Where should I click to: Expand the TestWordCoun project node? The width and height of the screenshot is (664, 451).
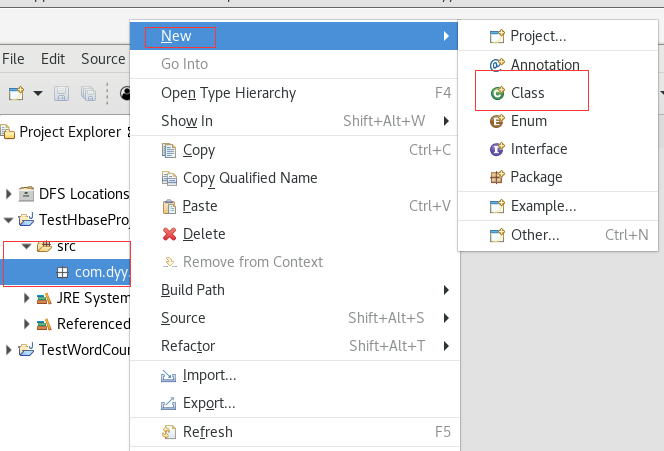8,350
